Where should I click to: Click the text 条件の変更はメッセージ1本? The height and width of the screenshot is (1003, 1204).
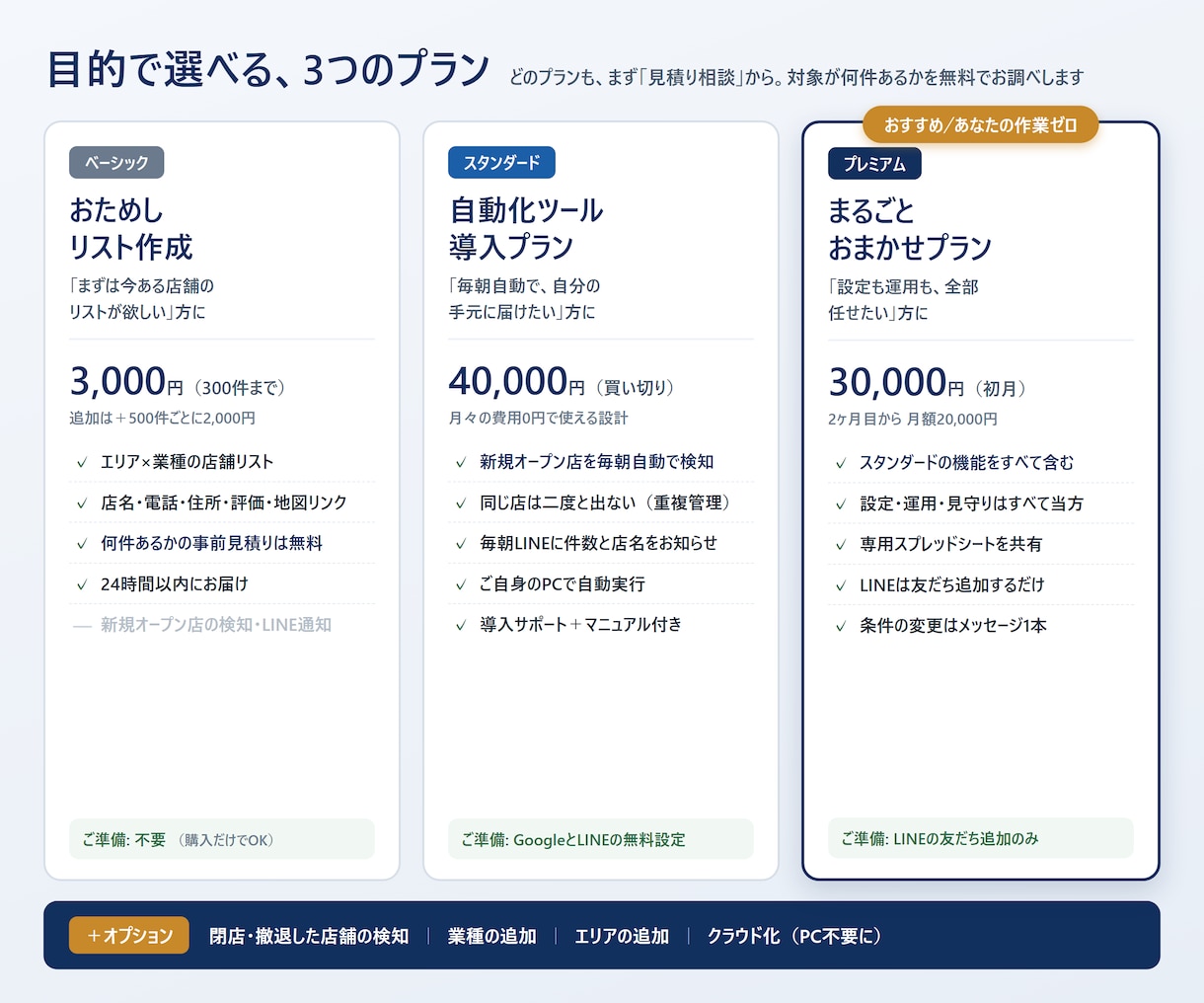pyautogui.click(x=953, y=626)
